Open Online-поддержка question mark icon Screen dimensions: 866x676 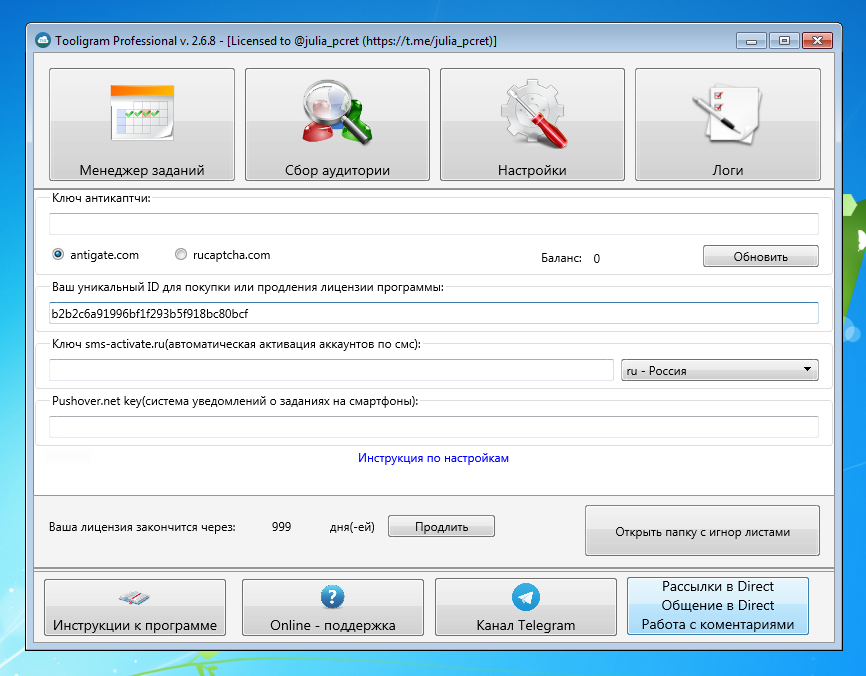[332, 598]
